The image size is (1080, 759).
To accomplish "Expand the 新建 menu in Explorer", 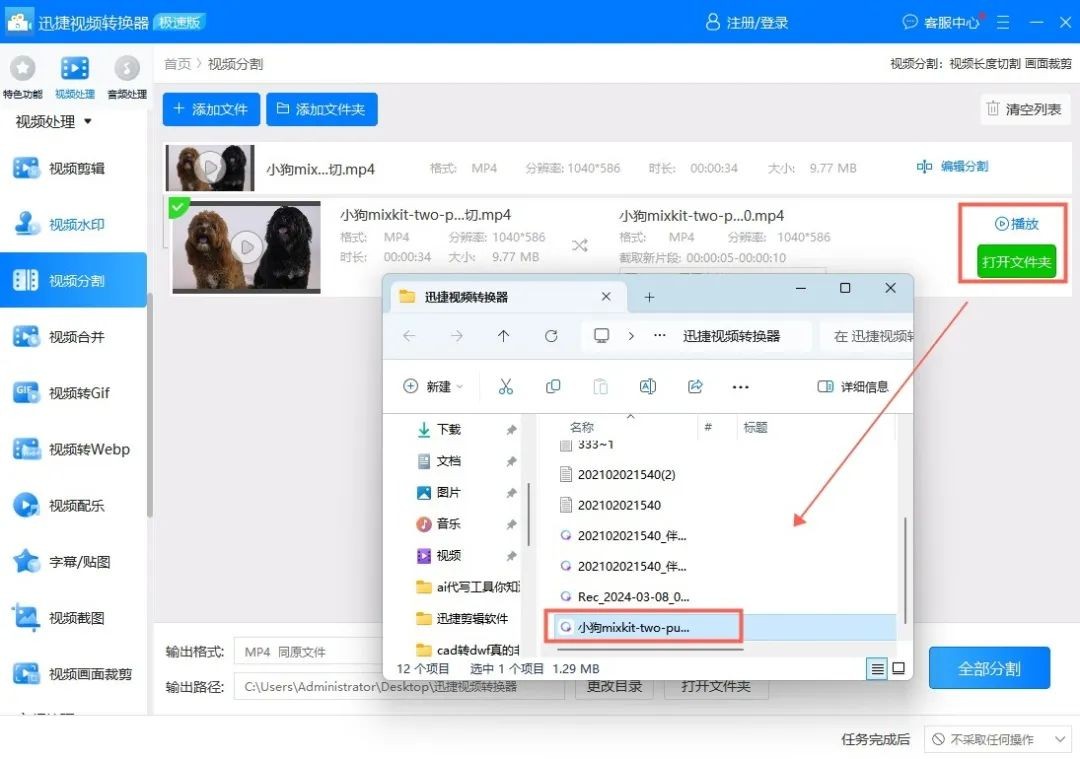I will tap(433, 387).
